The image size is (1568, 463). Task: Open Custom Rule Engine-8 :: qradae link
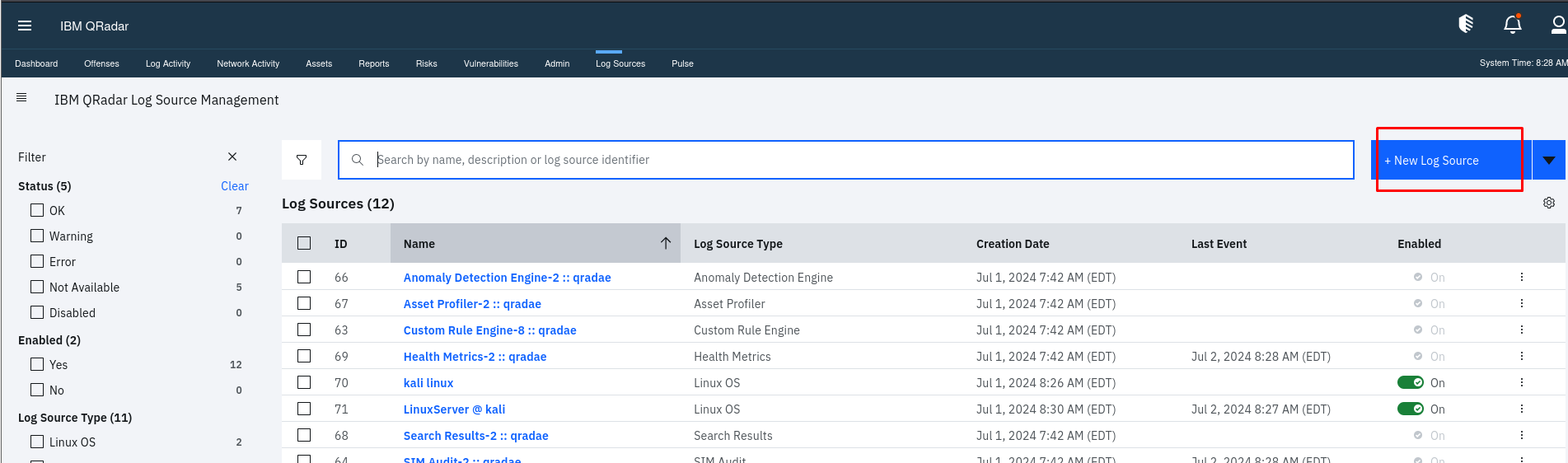point(490,330)
